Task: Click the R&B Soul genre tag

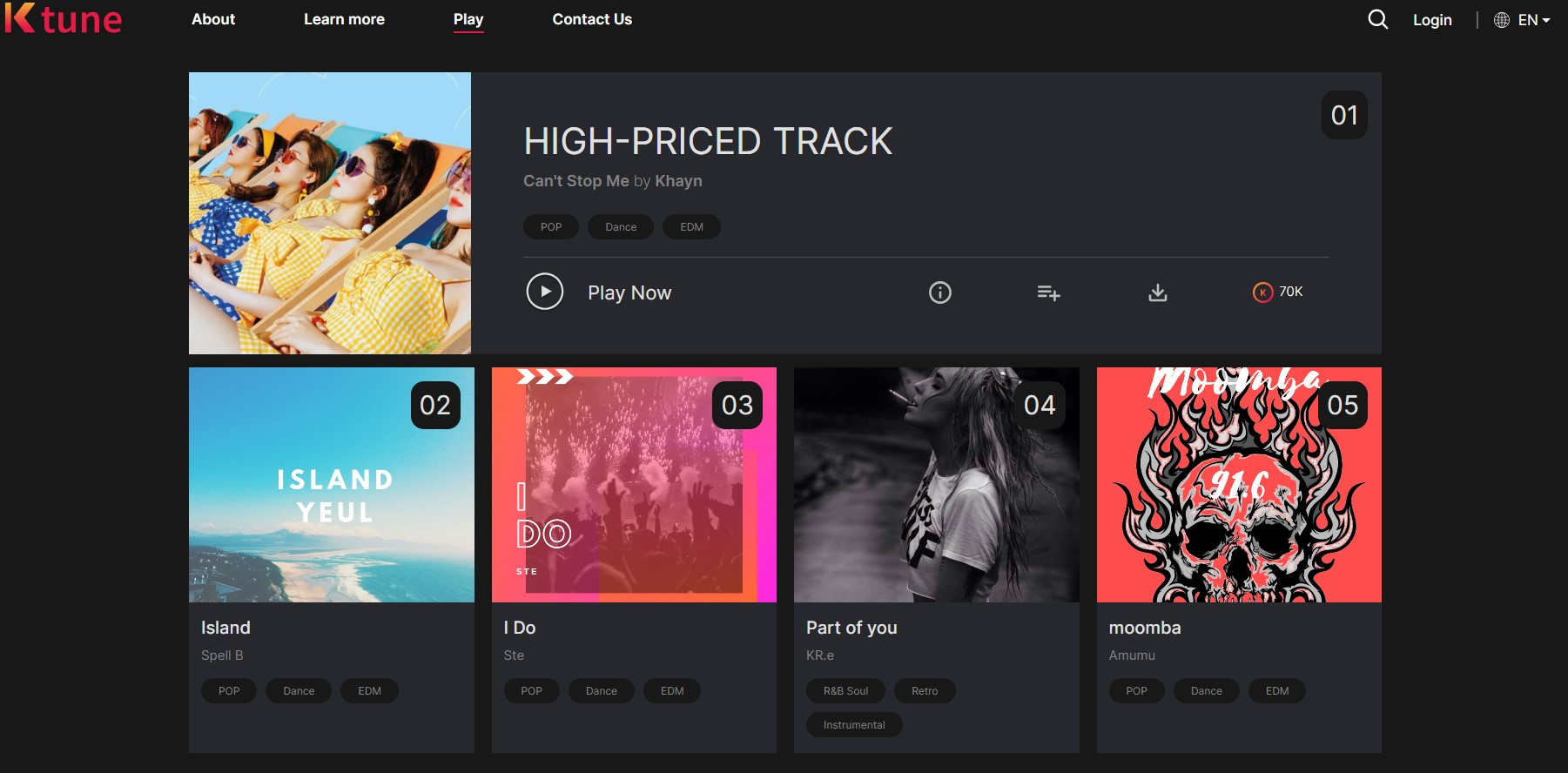Action: (845, 691)
